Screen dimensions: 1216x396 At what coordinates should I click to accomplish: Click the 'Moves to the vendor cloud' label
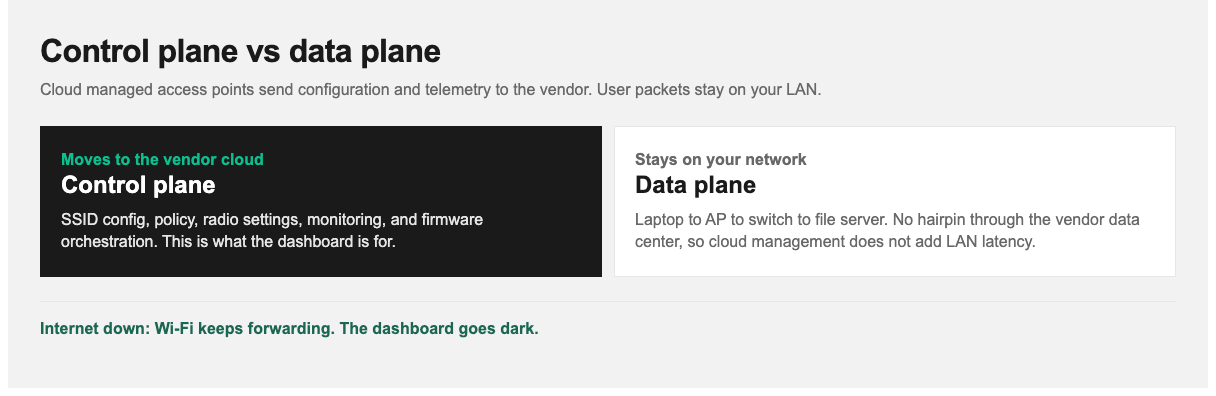point(162,159)
